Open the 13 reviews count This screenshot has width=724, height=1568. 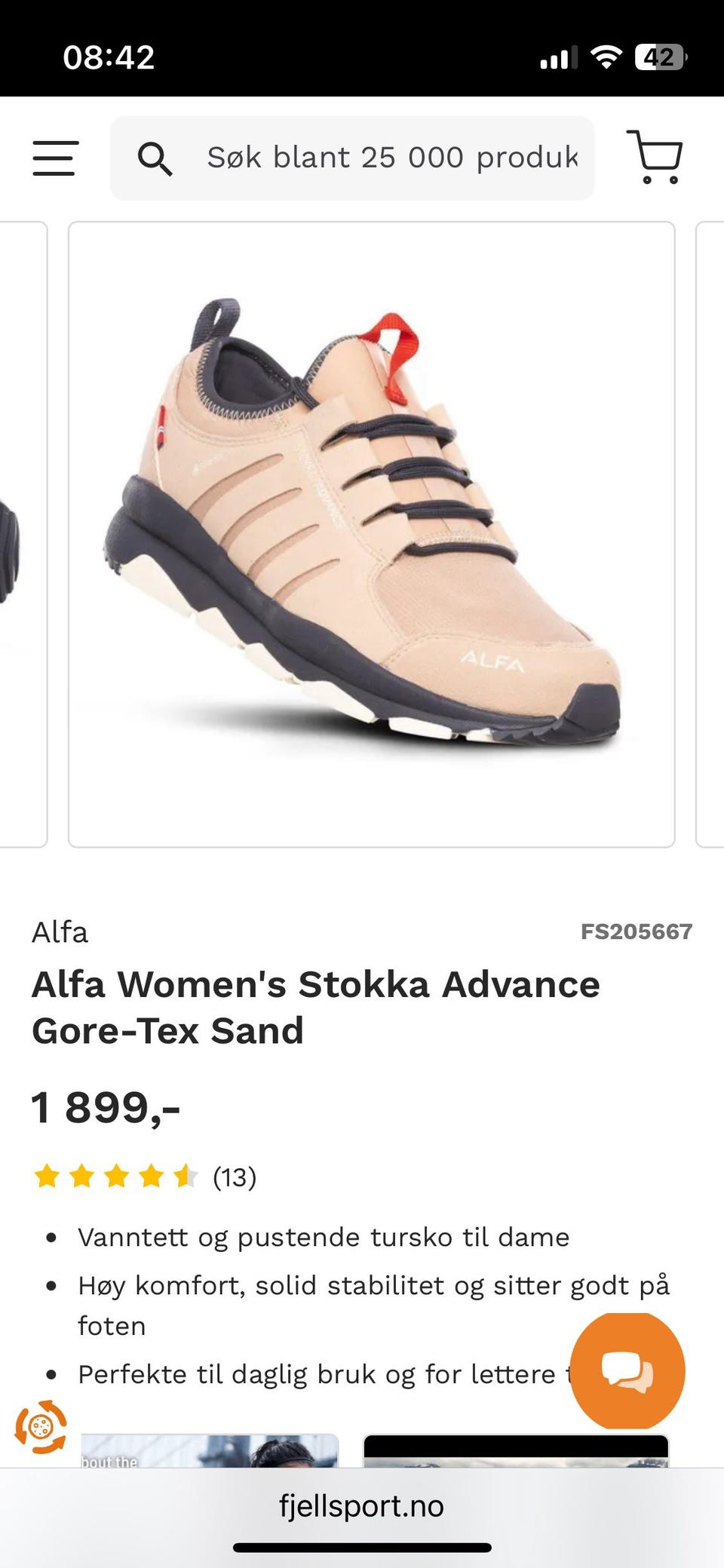[x=235, y=1177]
